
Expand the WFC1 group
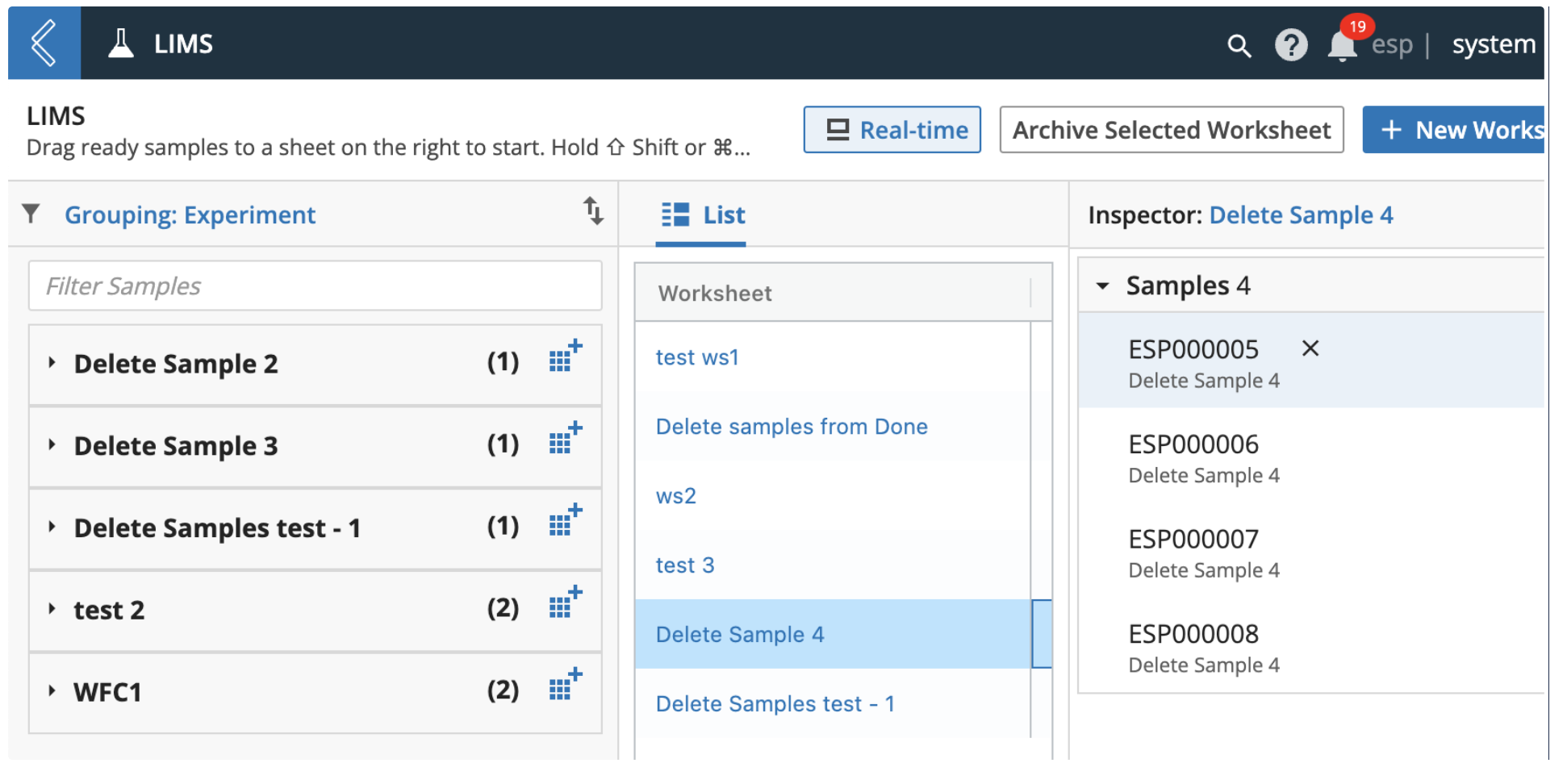pos(52,690)
